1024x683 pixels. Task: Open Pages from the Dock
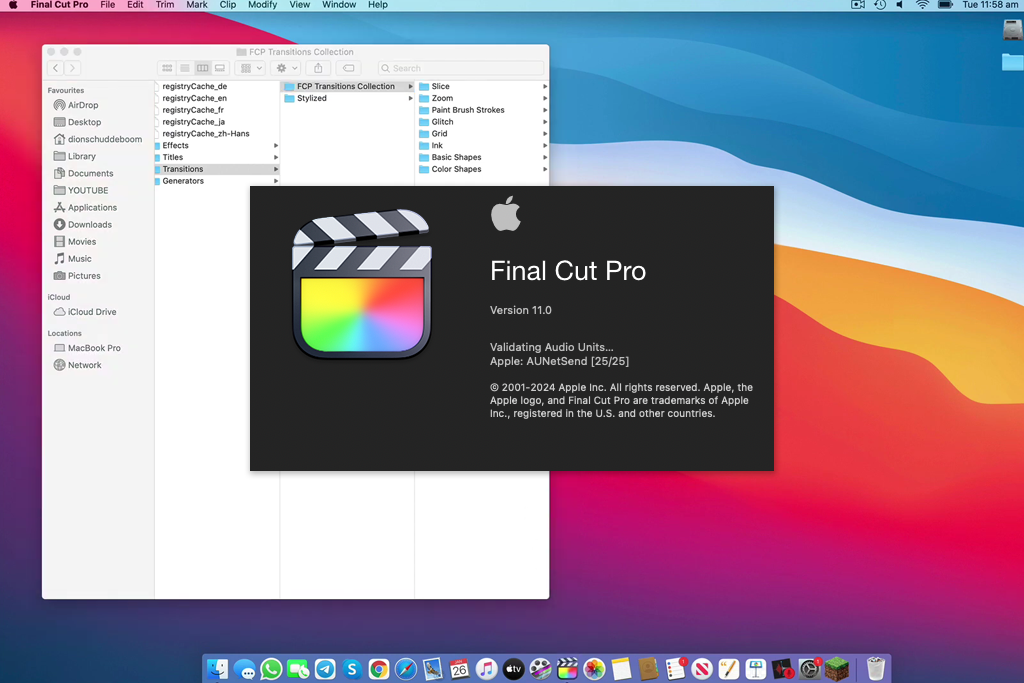[729, 669]
